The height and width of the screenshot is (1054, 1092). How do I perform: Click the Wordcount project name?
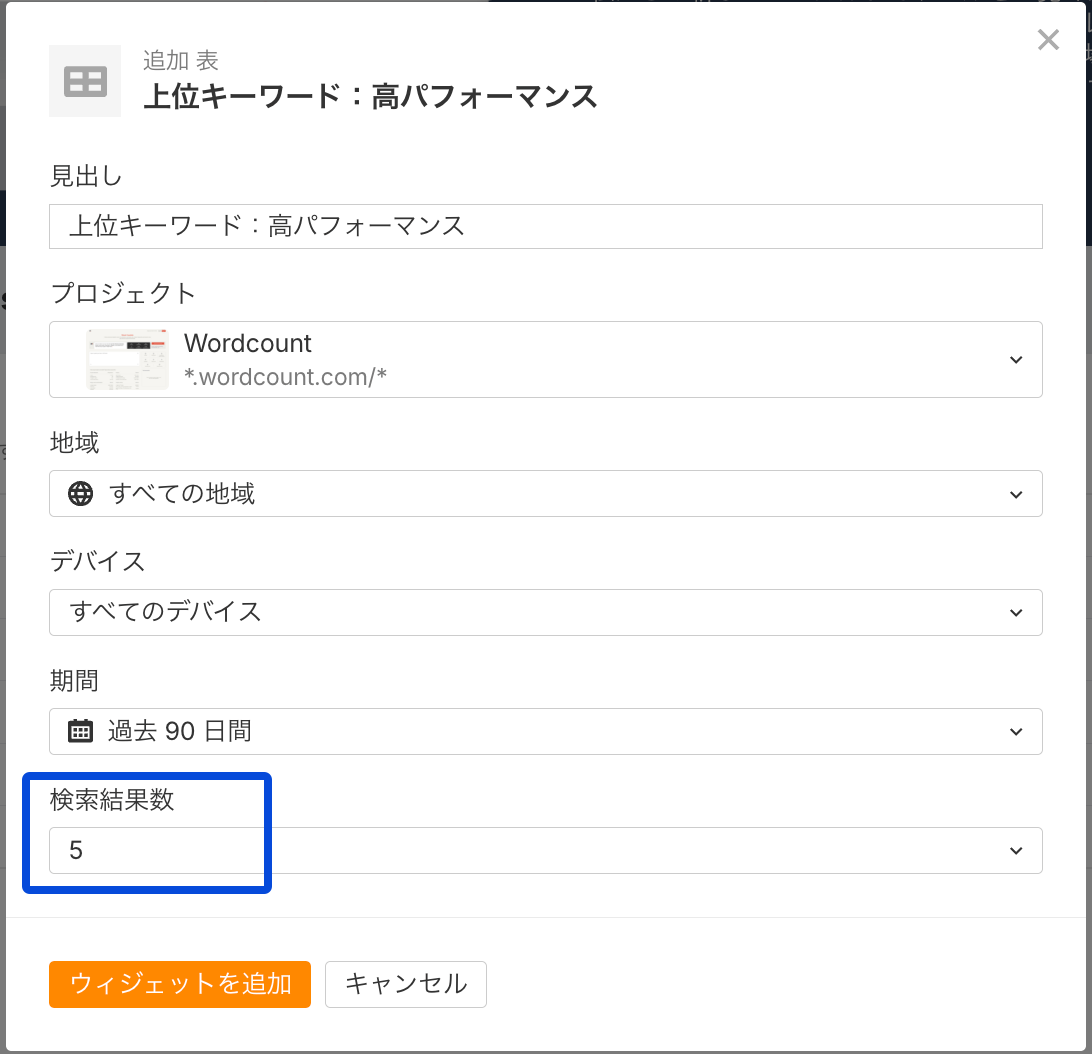point(248,343)
